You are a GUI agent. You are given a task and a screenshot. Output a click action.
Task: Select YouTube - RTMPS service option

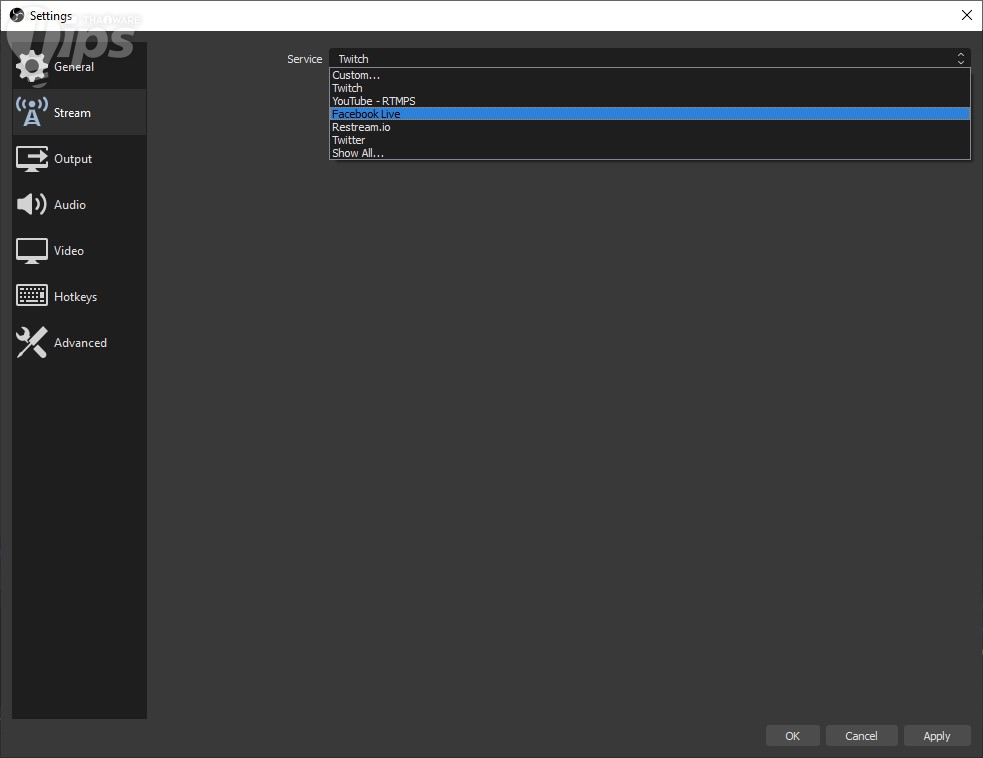point(649,101)
